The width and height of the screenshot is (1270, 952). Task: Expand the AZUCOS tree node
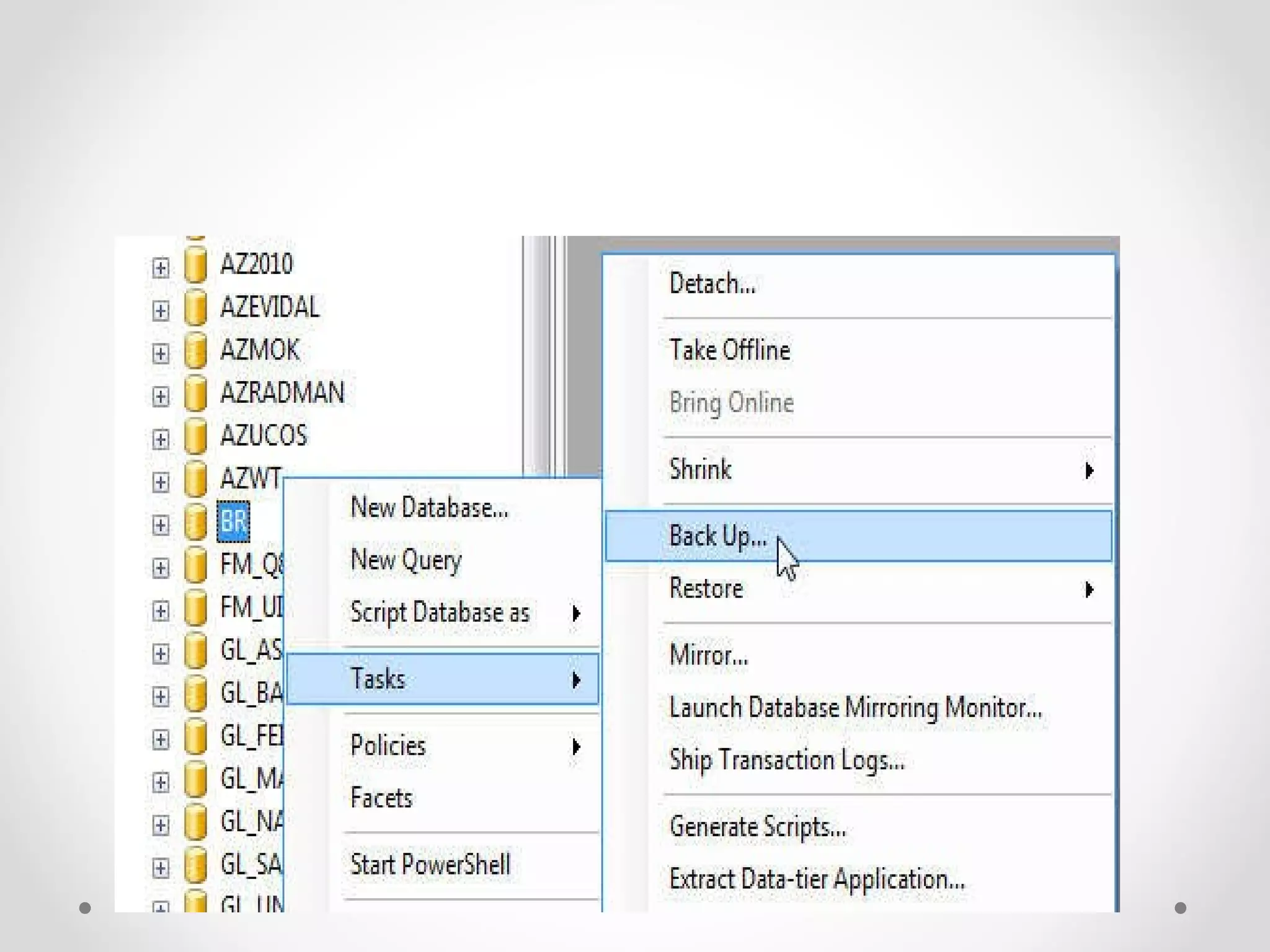[161, 439]
